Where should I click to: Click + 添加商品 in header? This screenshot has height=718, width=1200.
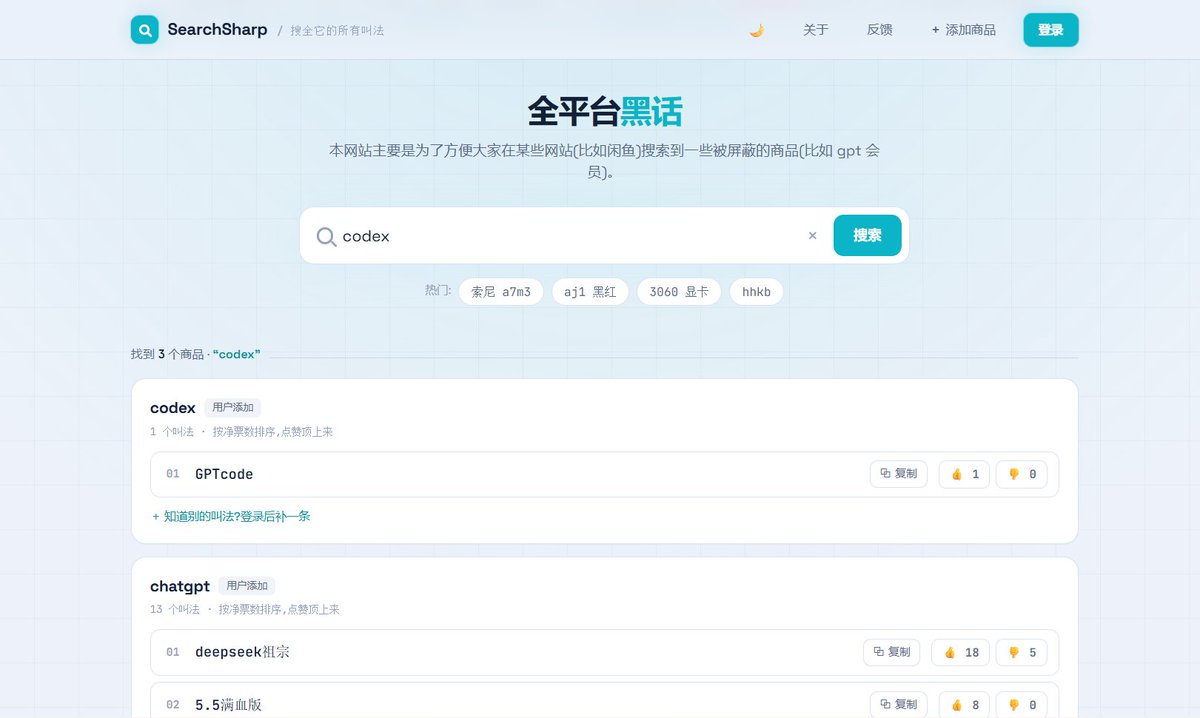pos(964,30)
